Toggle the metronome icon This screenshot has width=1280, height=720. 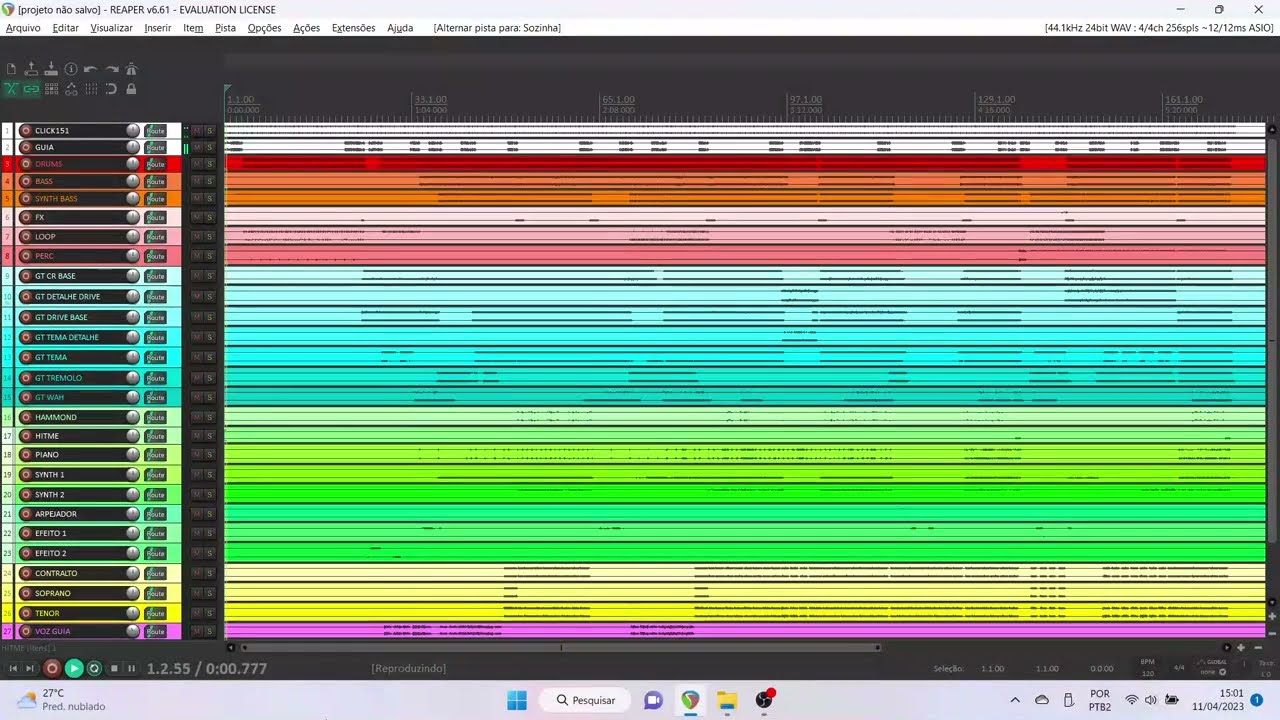(x=131, y=69)
